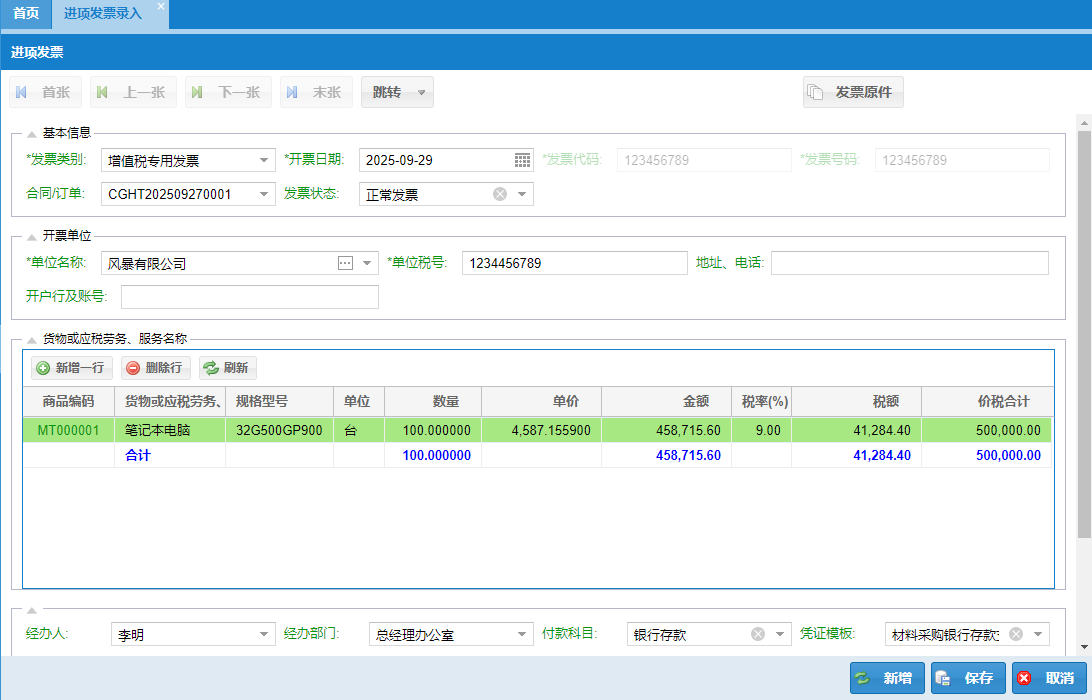Click 新增一行 to add a row

coord(72,368)
